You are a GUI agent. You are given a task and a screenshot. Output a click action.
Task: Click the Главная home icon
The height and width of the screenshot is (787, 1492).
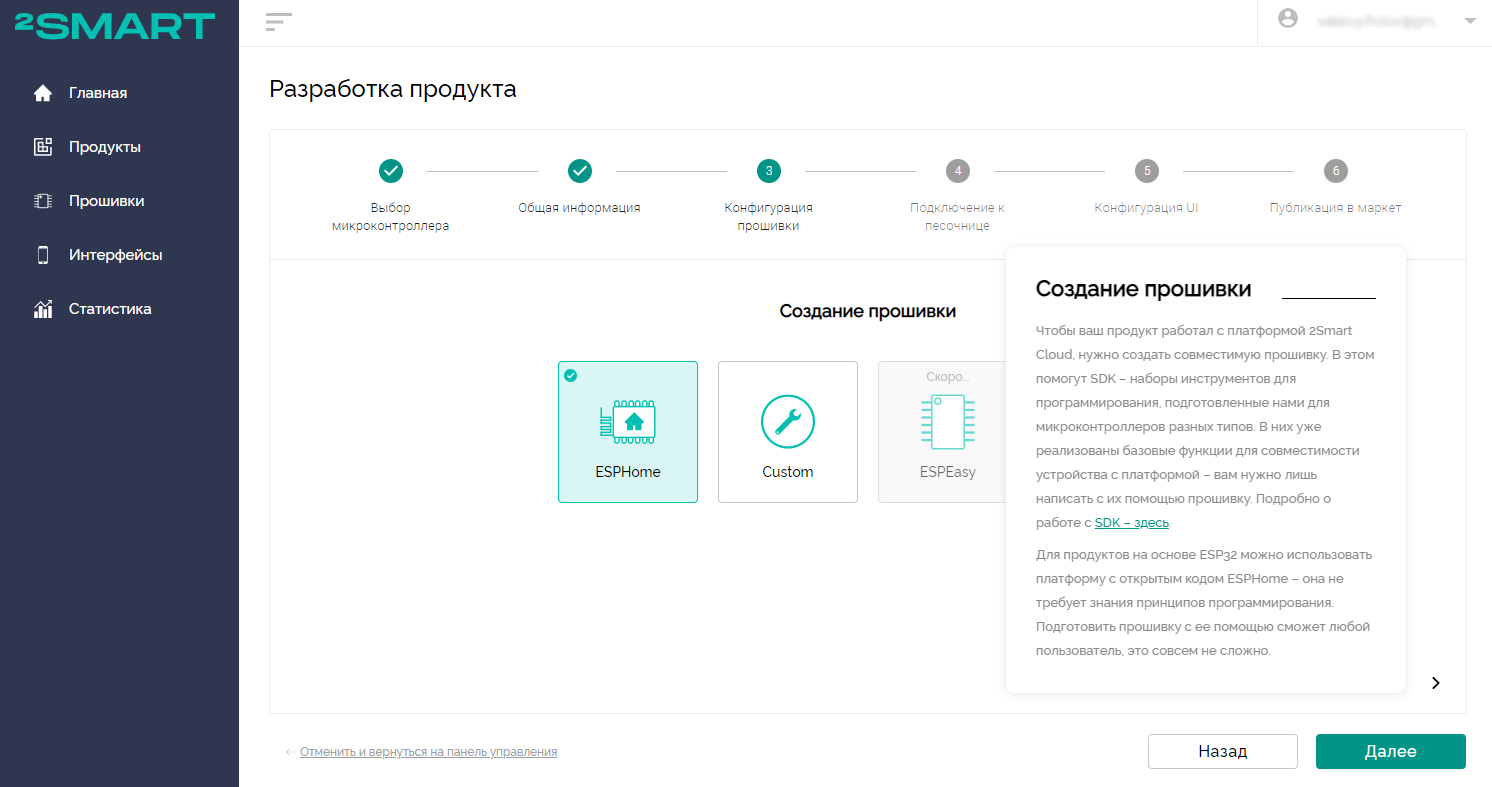click(x=42, y=93)
